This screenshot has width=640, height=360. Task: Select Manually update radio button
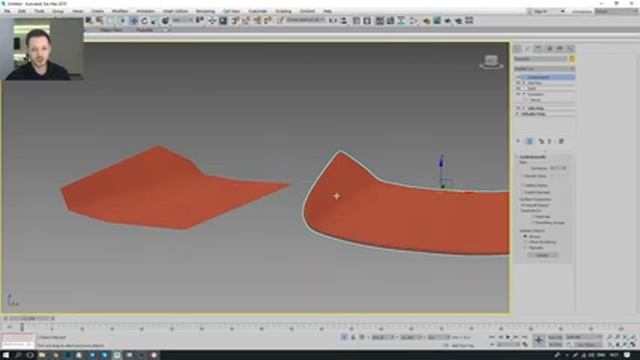point(526,248)
